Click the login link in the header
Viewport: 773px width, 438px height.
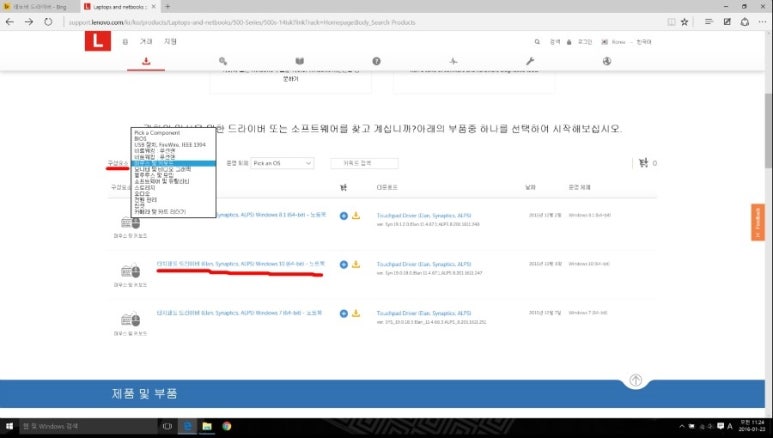tap(585, 42)
